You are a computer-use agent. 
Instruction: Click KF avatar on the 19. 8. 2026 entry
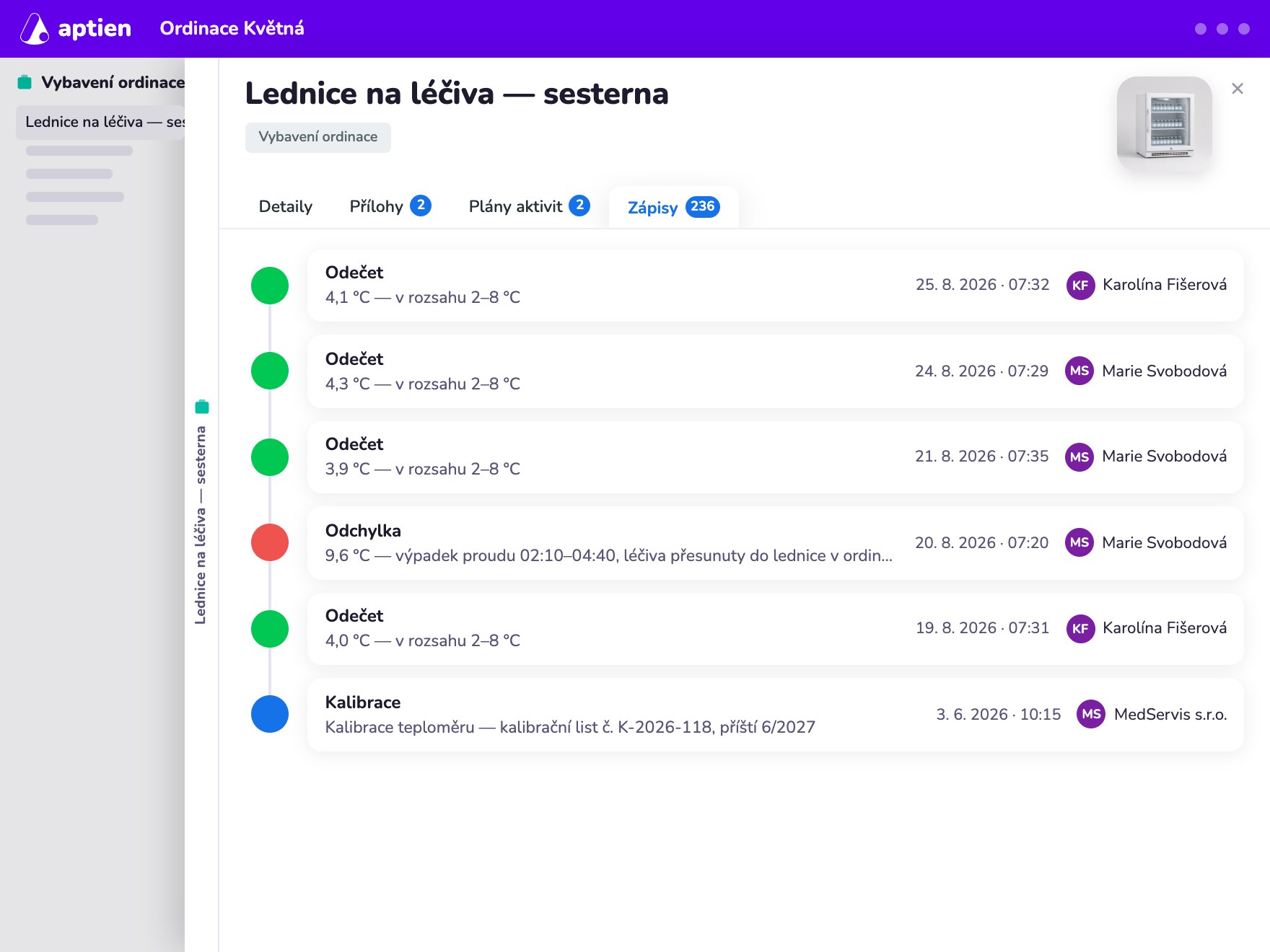coord(1080,629)
